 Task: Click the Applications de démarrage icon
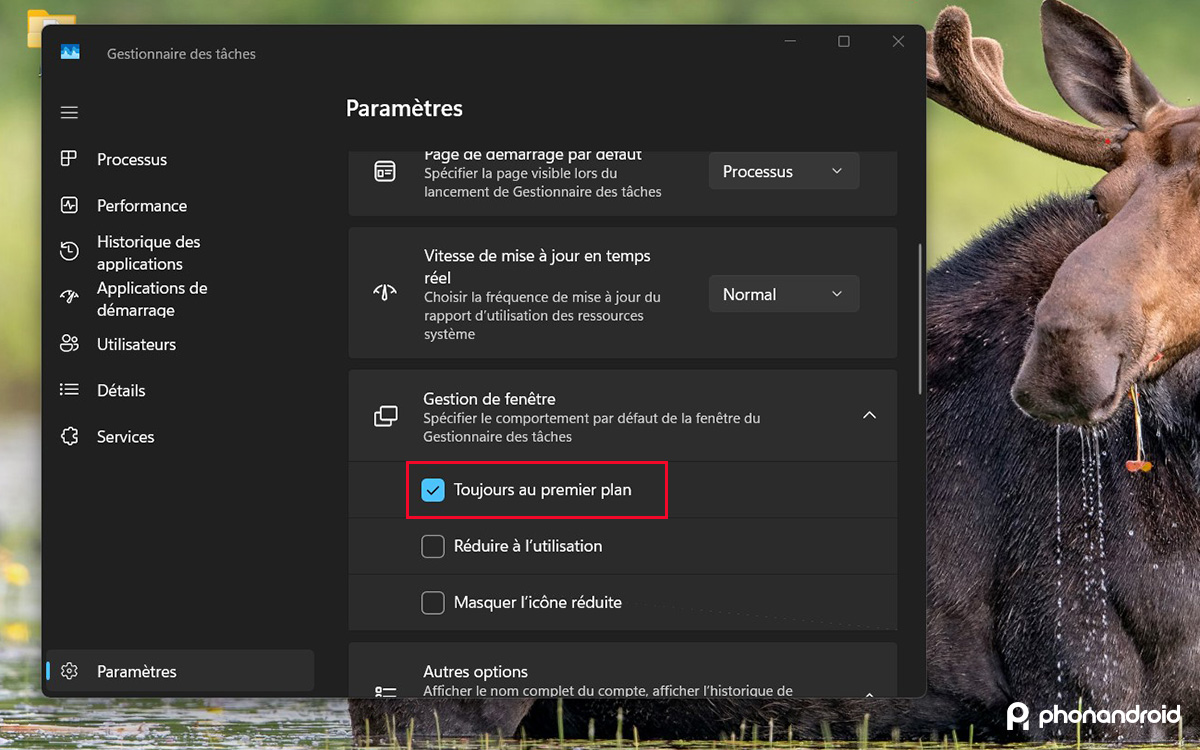(x=69, y=297)
